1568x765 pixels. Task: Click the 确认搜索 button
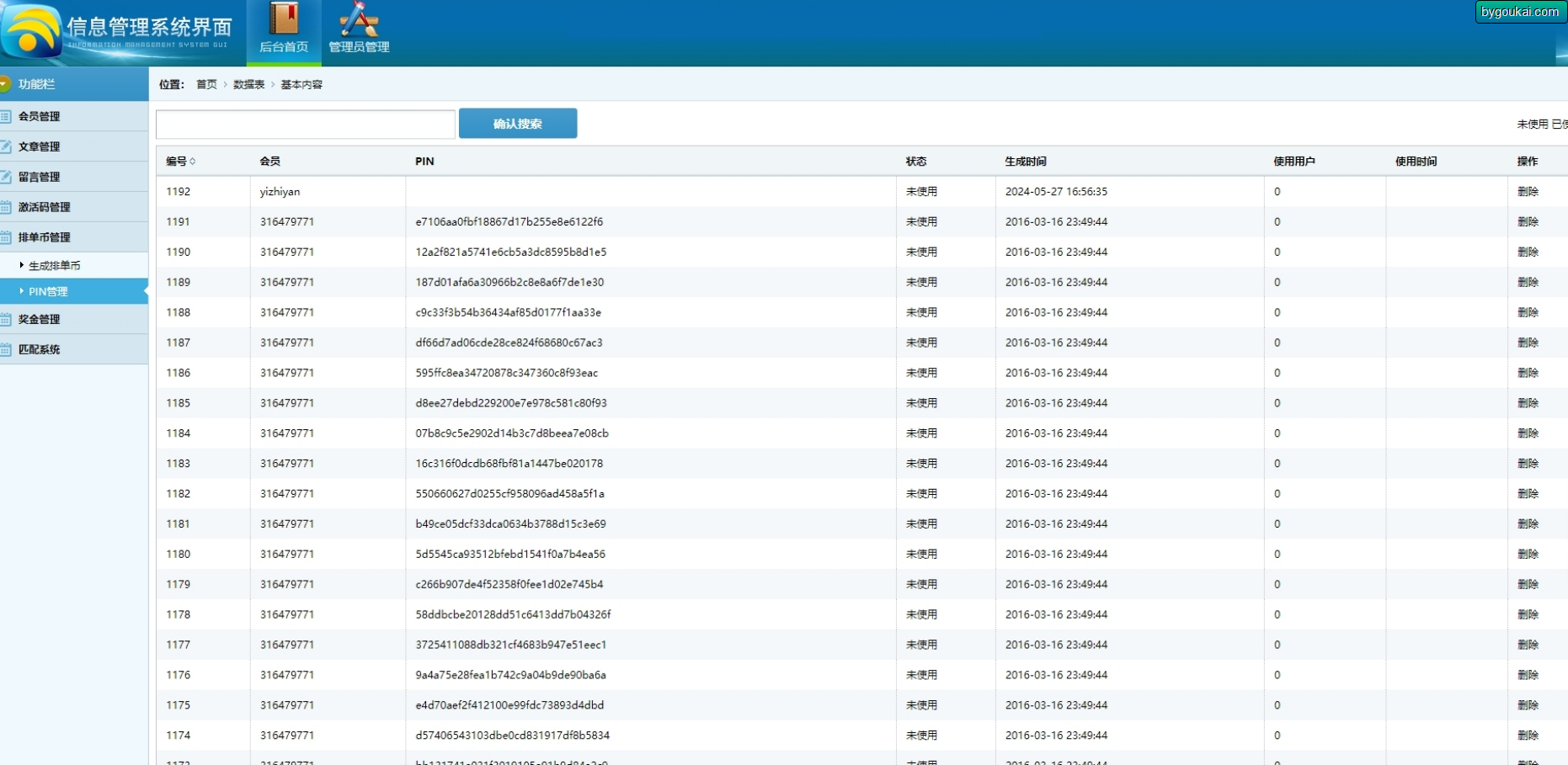tap(518, 124)
